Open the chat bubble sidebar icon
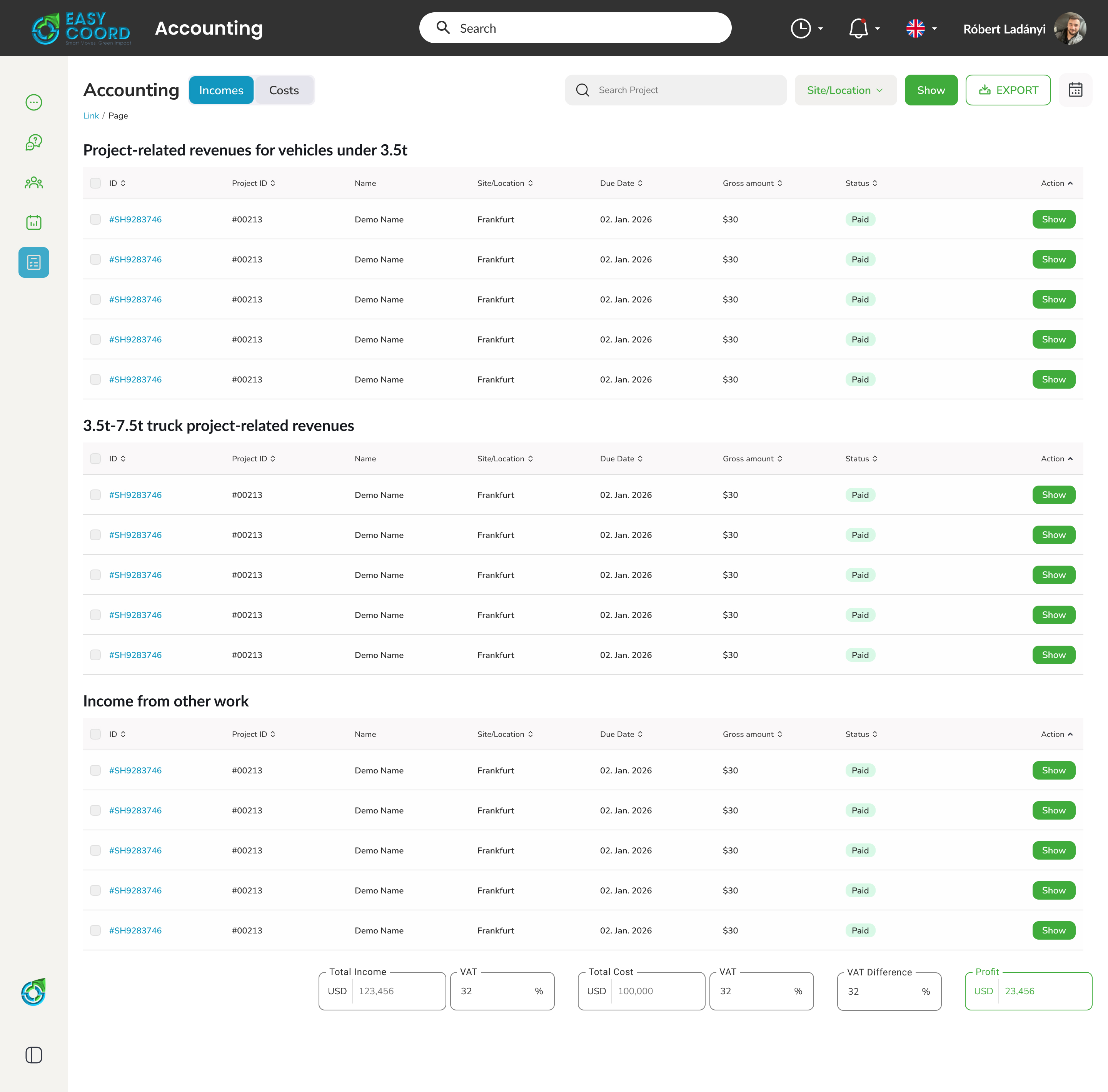Screen dimensions: 1108x1092 point(34,102)
